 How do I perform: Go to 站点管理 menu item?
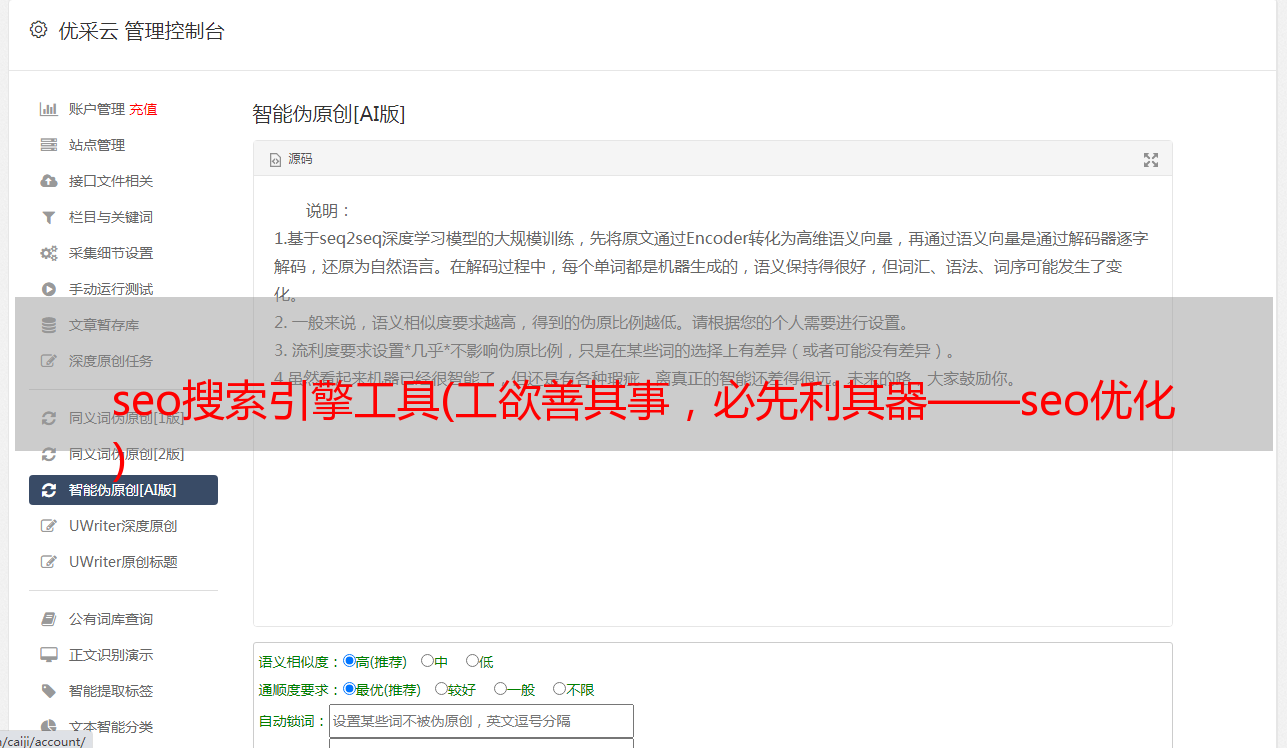(x=97, y=145)
